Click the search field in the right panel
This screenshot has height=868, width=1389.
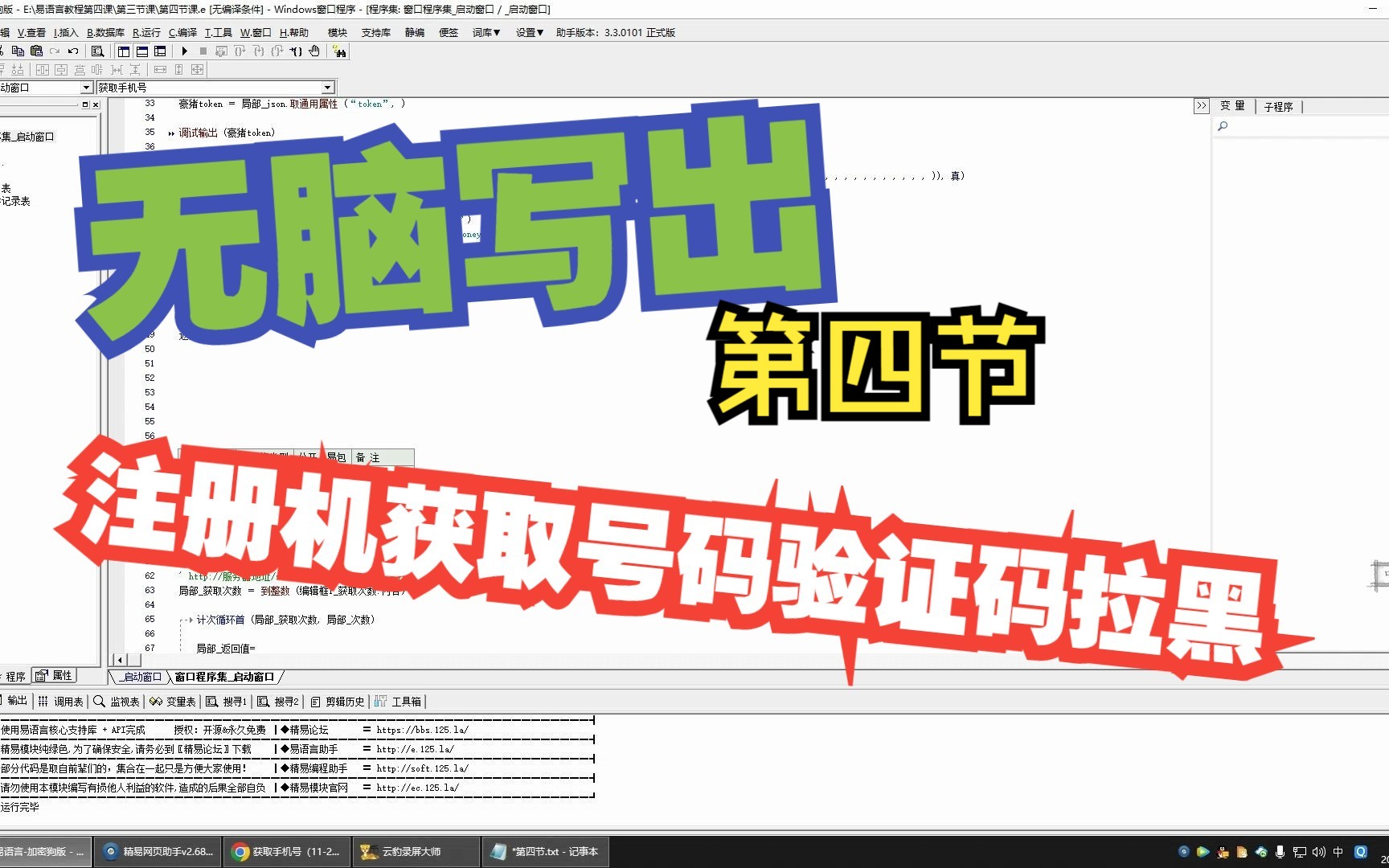(x=1302, y=126)
